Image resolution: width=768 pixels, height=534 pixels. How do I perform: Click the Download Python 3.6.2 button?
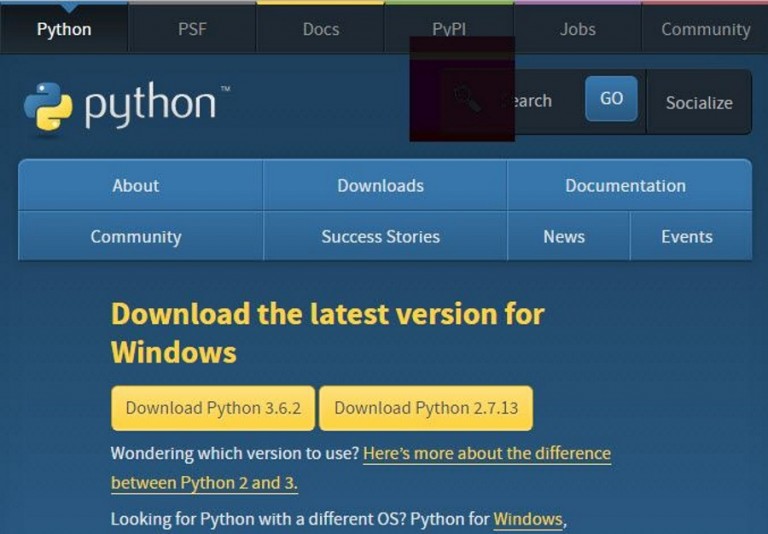213,408
